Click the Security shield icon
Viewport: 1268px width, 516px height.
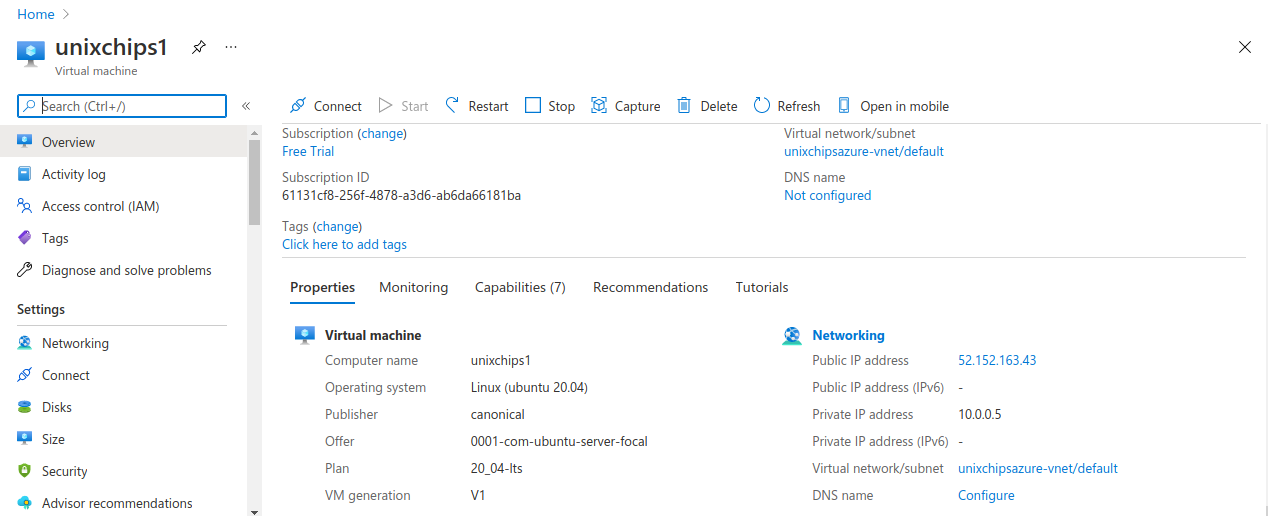(x=25, y=471)
